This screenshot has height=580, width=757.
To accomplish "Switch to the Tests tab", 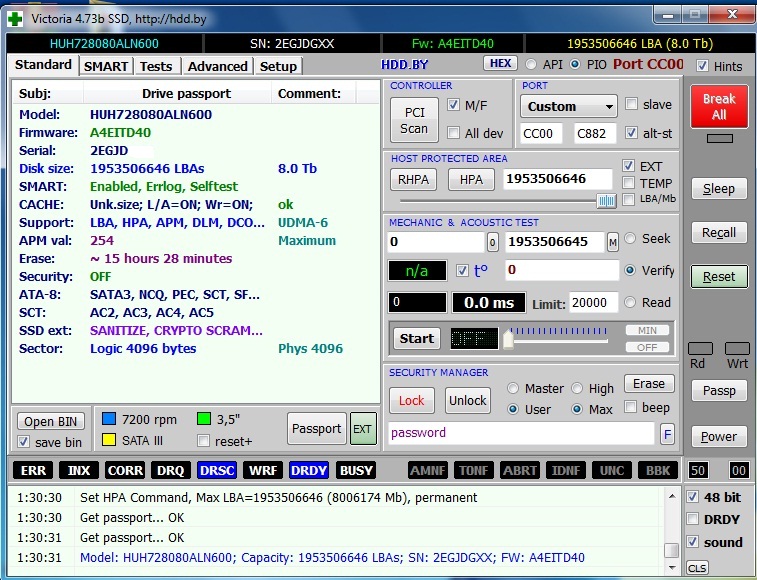I will tap(156, 66).
